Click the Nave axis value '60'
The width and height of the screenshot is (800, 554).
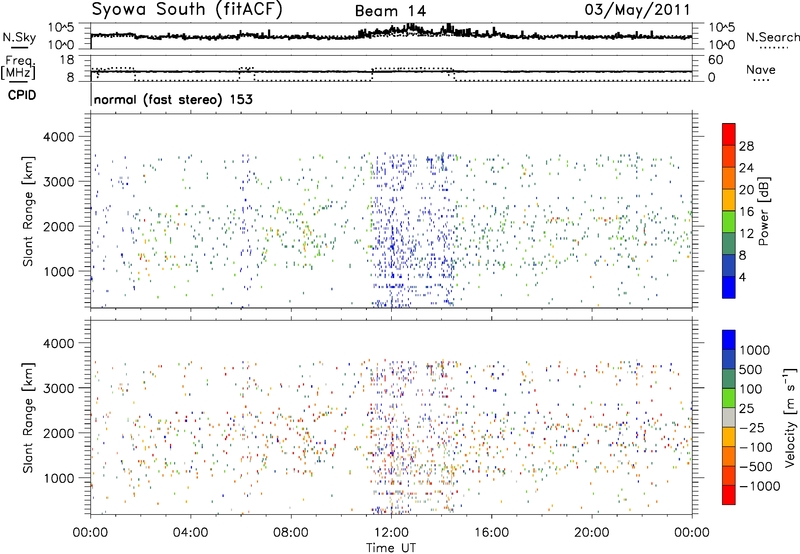pyautogui.click(x=715, y=60)
